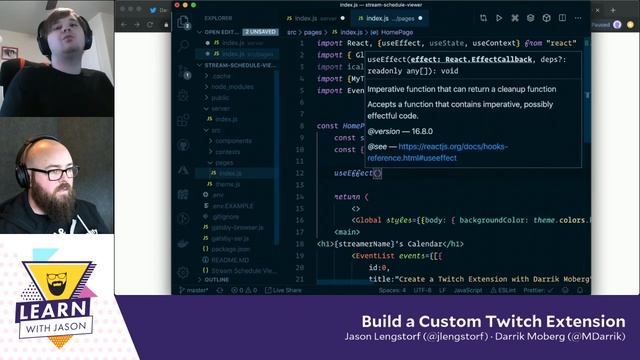Open the GitHub panel icon in the activity bar

183,145
